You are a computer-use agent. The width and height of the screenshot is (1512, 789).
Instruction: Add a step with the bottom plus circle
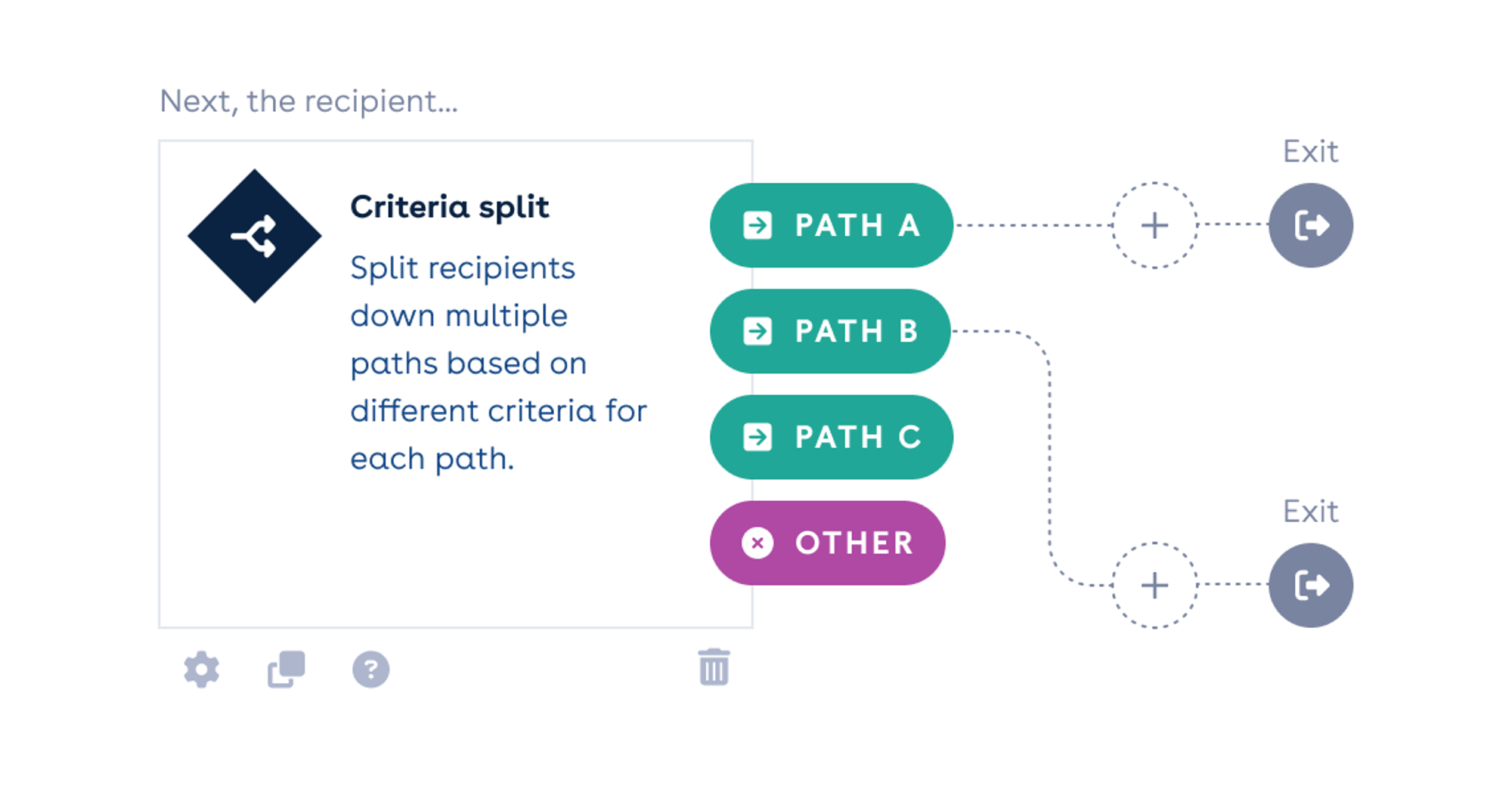pyautogui.click(x=1154, y=584)
